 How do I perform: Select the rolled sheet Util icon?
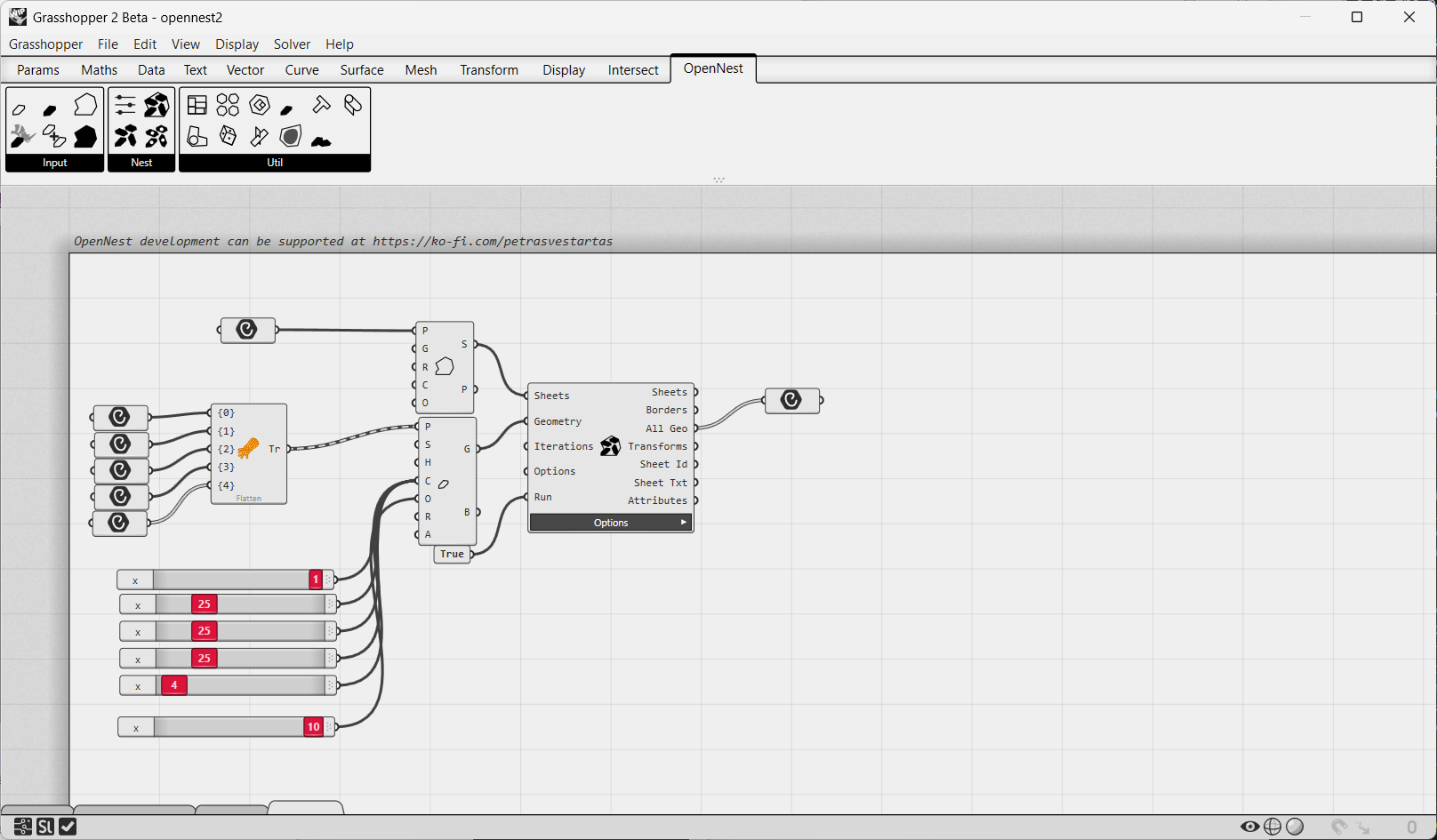(352, 105)
